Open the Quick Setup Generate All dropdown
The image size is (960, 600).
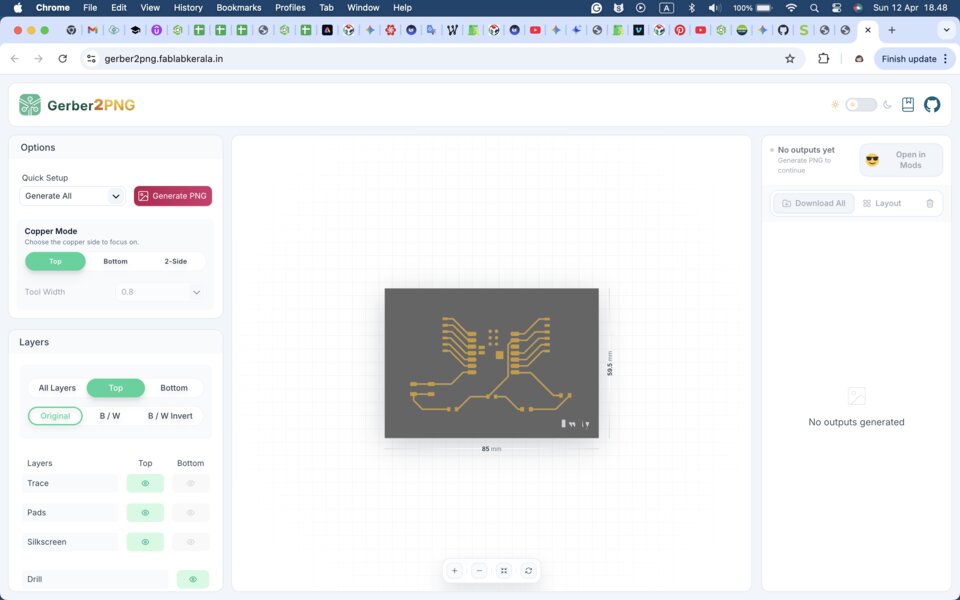pyautogui.click(x=72, y=196)
